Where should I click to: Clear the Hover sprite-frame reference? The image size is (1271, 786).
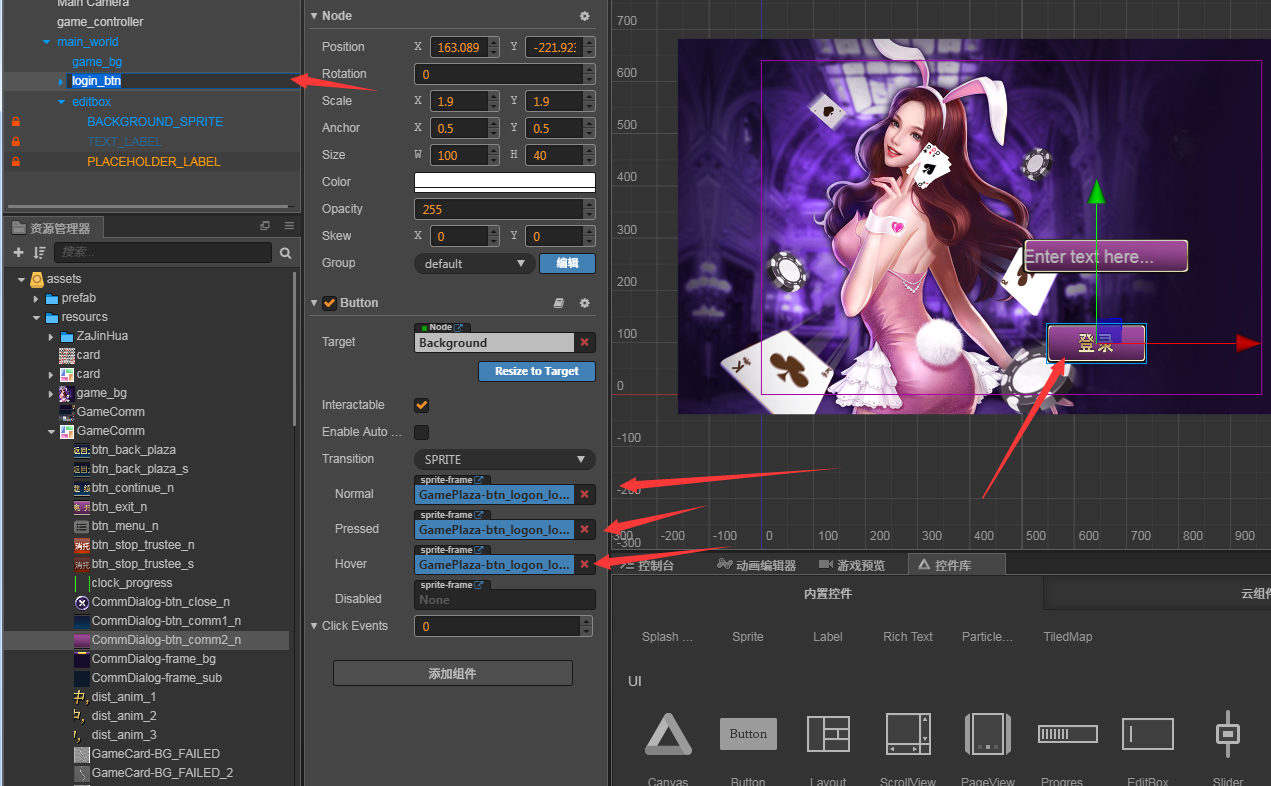click(585, 564)
